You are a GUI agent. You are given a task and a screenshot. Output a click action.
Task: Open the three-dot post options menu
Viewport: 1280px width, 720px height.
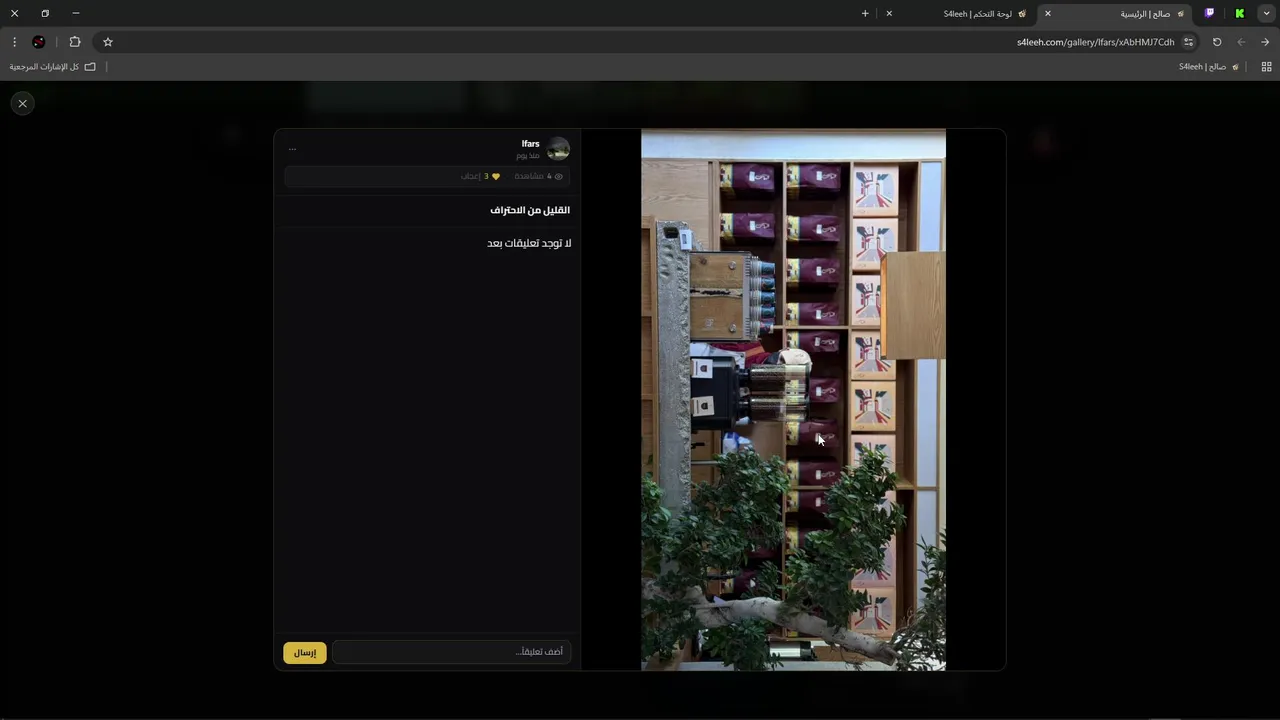[x=292, y=148]
